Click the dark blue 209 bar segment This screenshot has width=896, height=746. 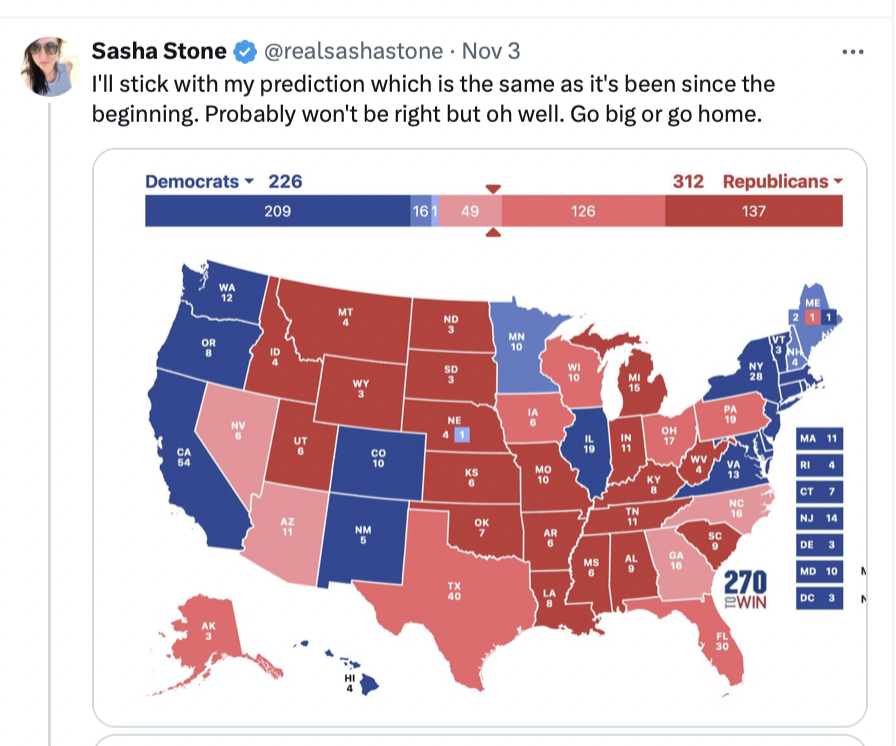click(x=277, y=211)
